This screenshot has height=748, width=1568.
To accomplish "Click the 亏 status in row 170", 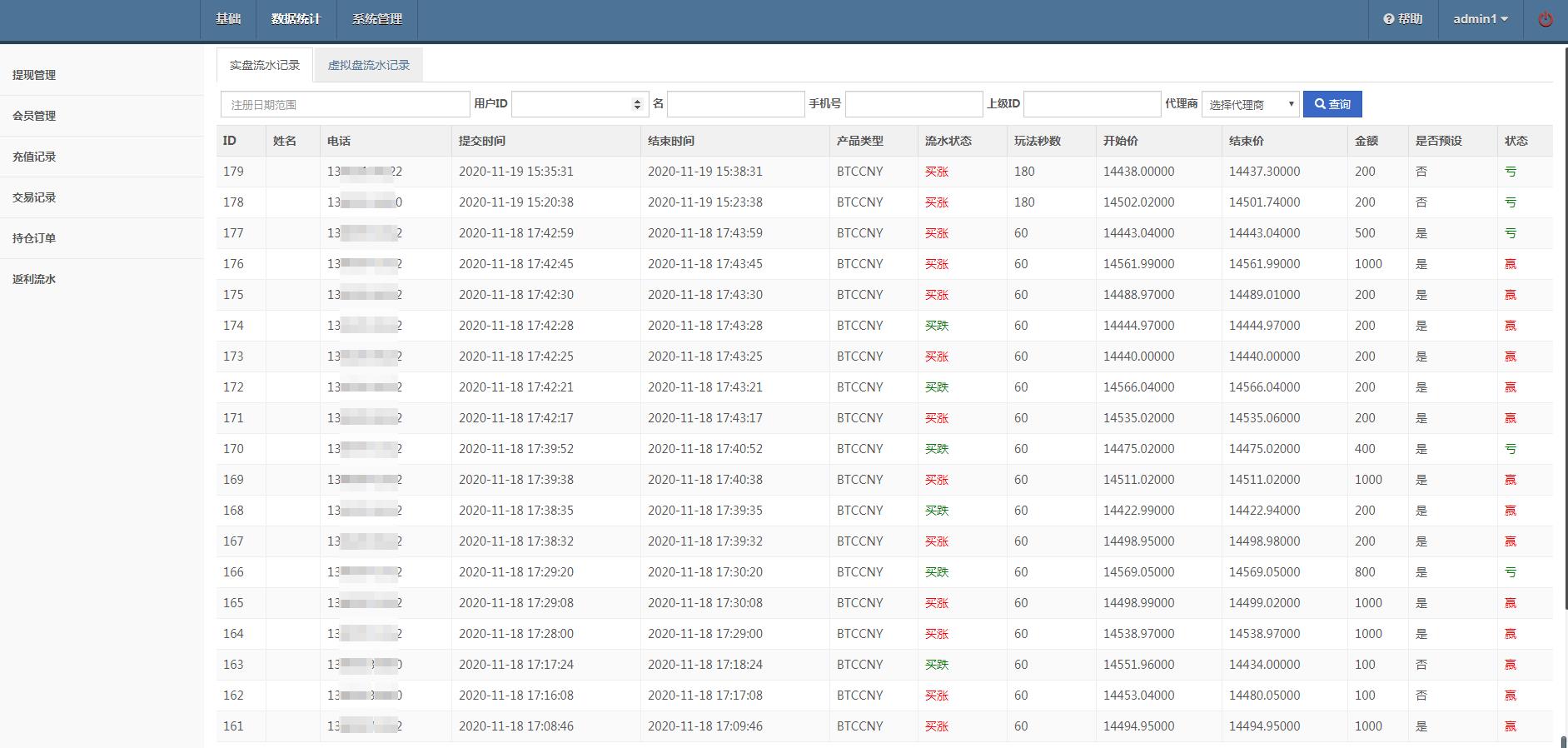I will (x=1511, y=449).
